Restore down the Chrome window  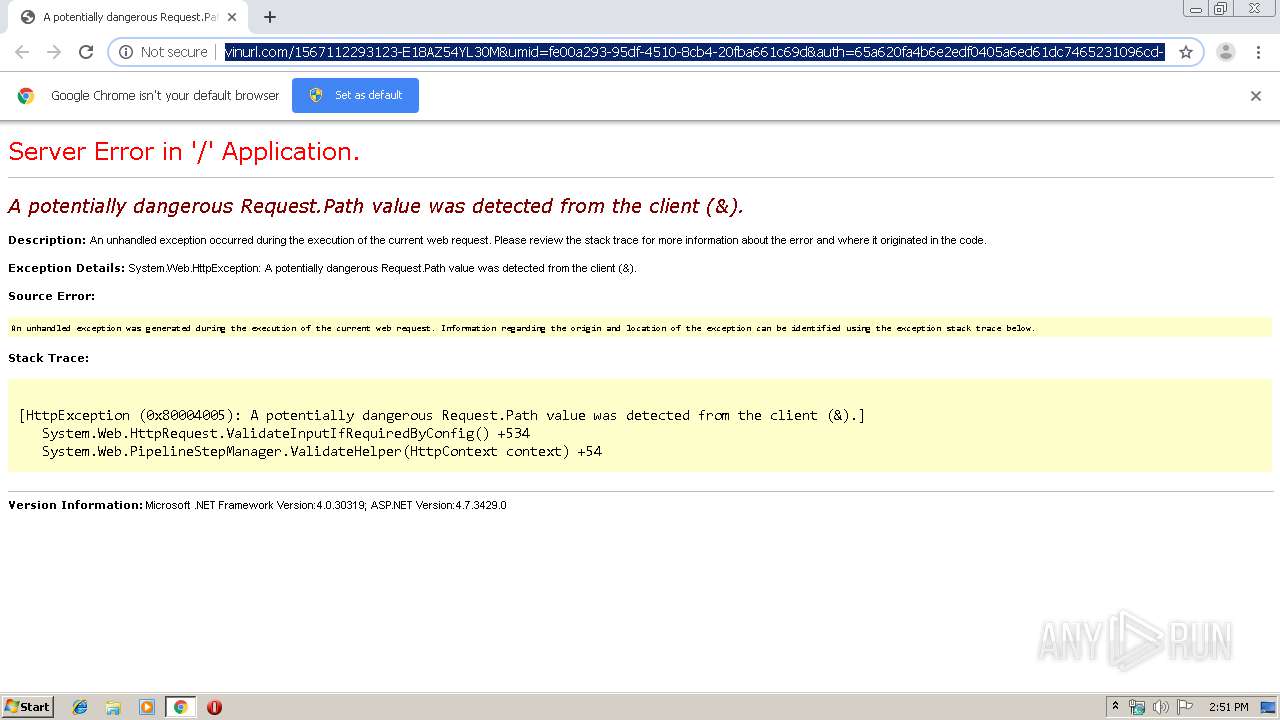[x=1221, y=8]
